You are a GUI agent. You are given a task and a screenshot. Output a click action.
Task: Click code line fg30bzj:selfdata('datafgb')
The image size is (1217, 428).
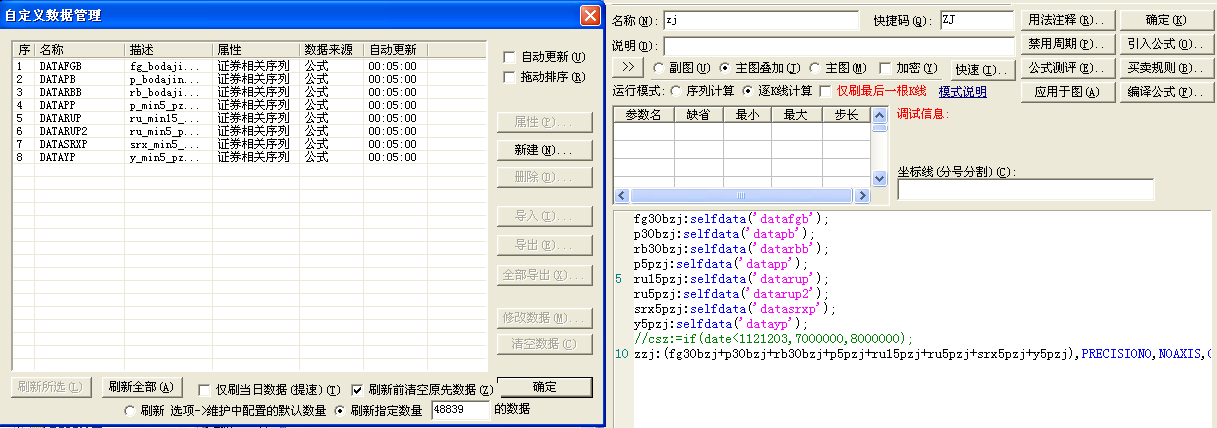(733, 218)
